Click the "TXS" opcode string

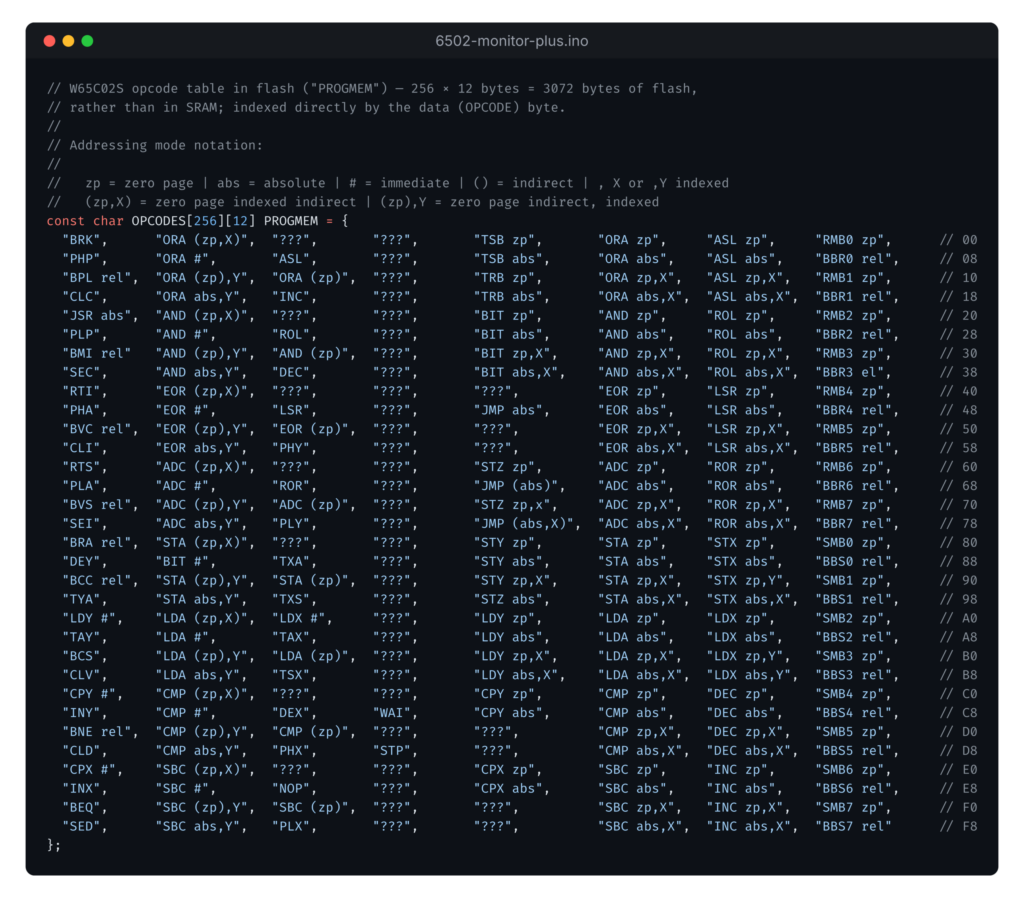point(291,600)
